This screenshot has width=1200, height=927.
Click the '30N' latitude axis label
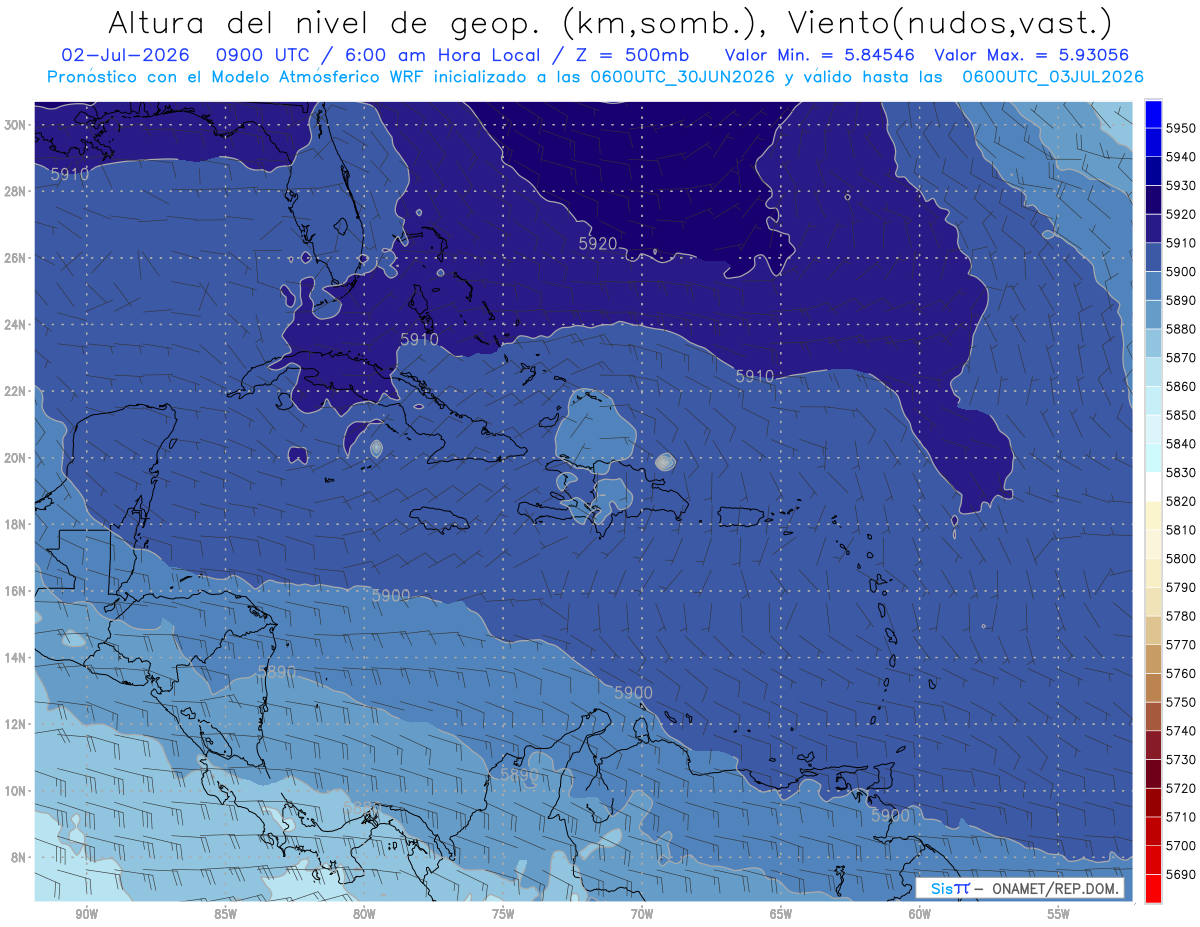point(16,125)
